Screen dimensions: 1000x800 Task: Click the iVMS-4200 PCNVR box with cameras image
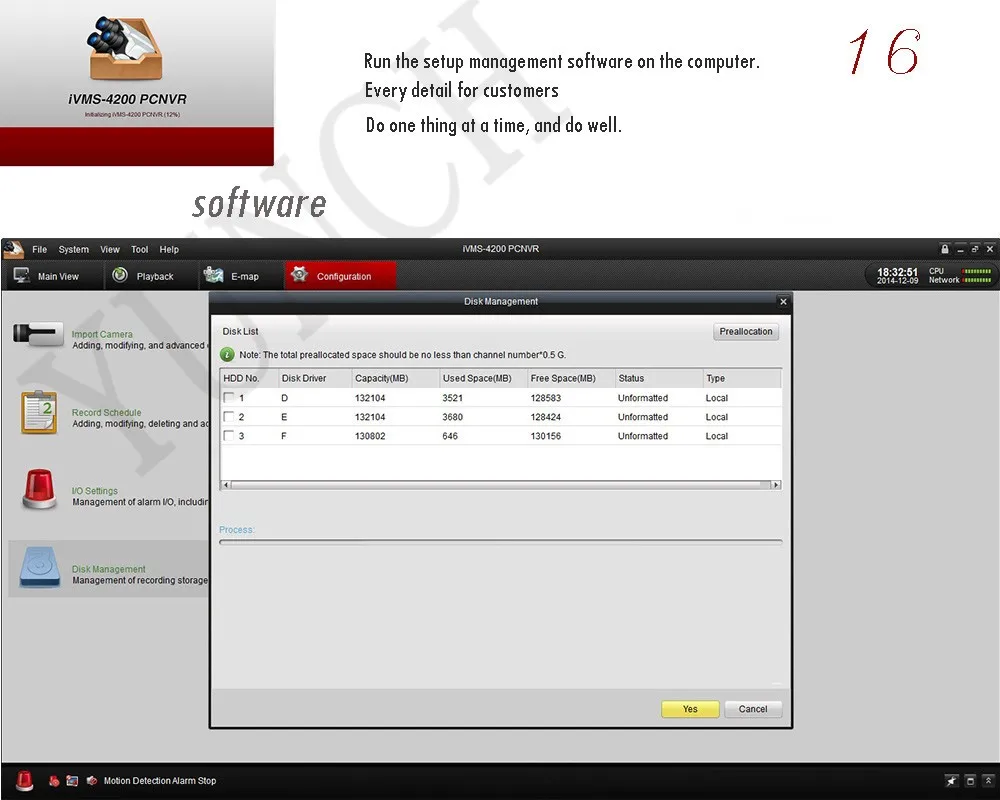(126, 48)
